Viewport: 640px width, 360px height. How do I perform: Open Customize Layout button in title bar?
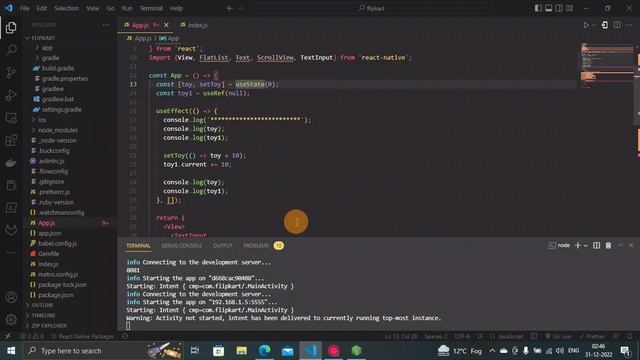pos(569,8)
